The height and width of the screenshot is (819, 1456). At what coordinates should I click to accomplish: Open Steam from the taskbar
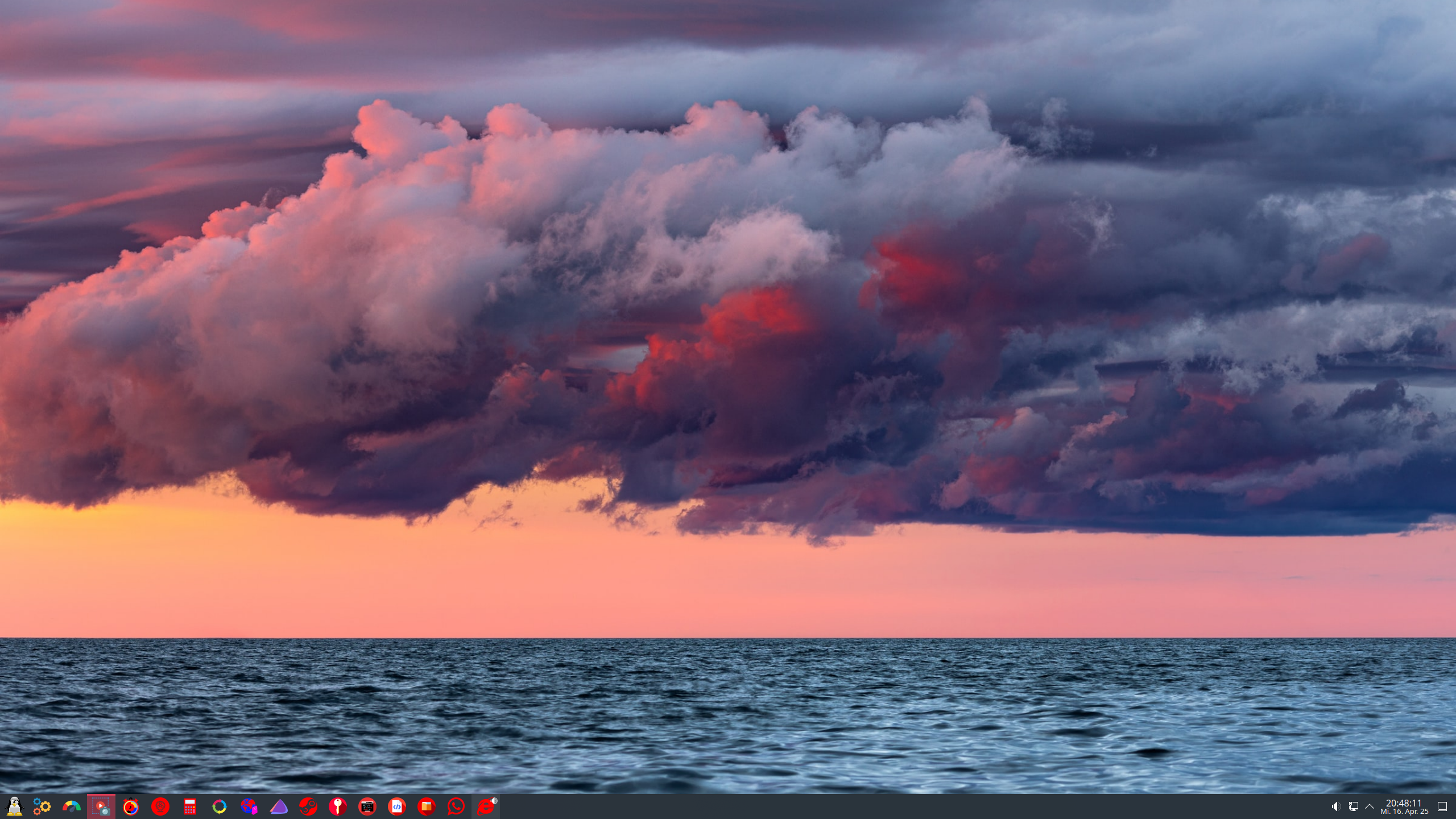point(308,806)
